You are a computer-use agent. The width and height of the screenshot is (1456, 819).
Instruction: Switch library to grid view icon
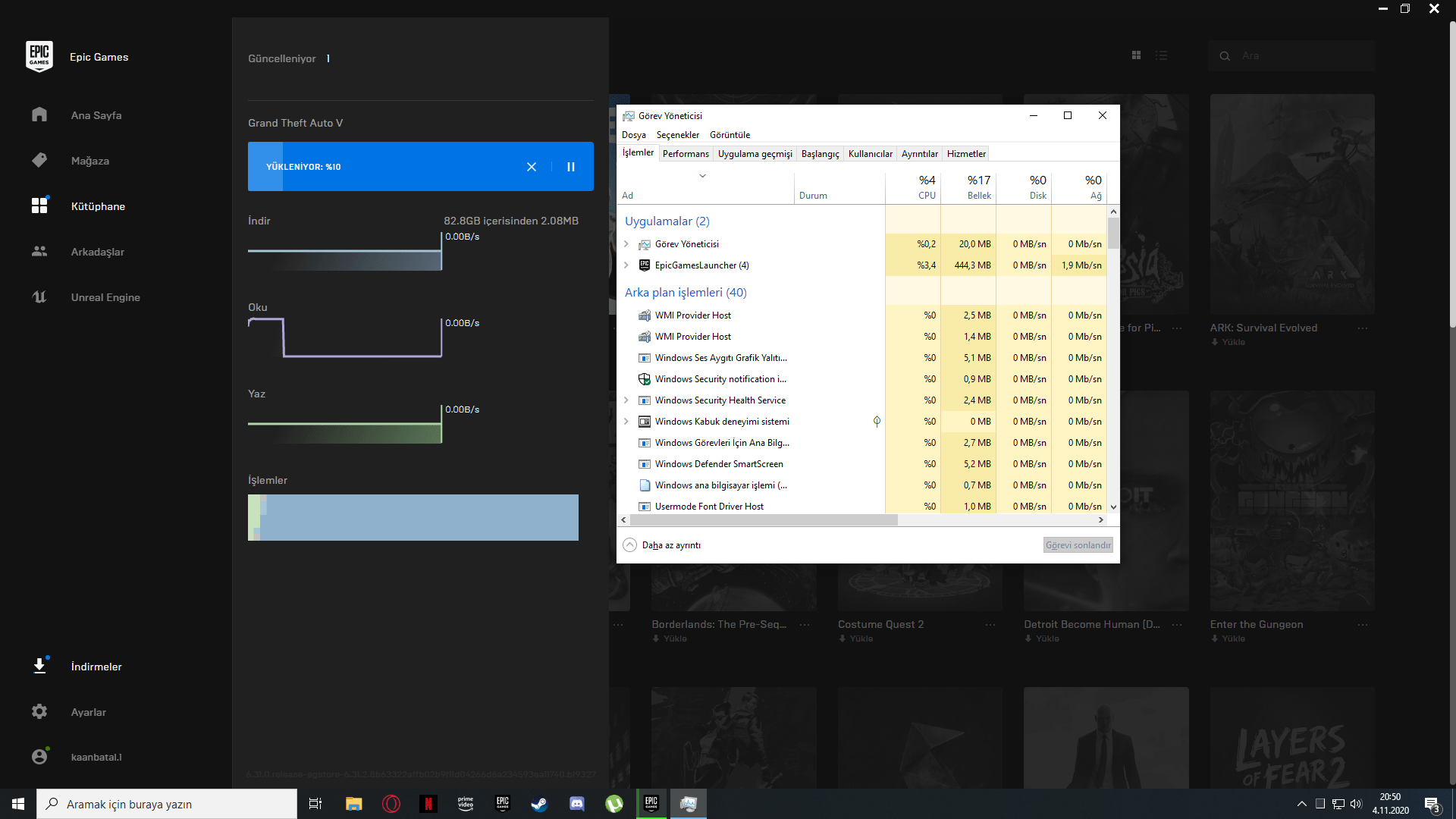[x=1136, y=55]
